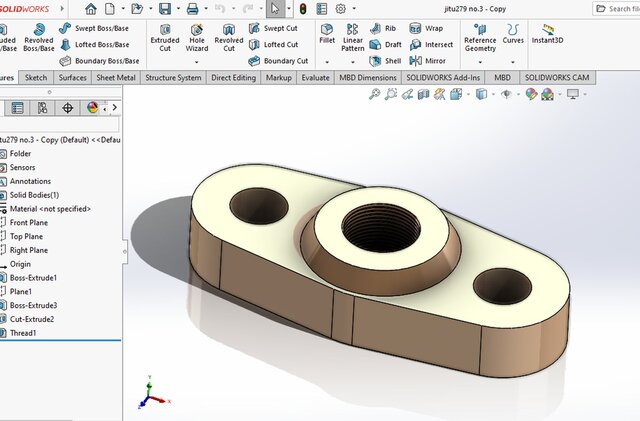Save the part using the Save icon
The width and height of the screenshot is (640, 421).
pyautogui.click(x=165, y=9)
